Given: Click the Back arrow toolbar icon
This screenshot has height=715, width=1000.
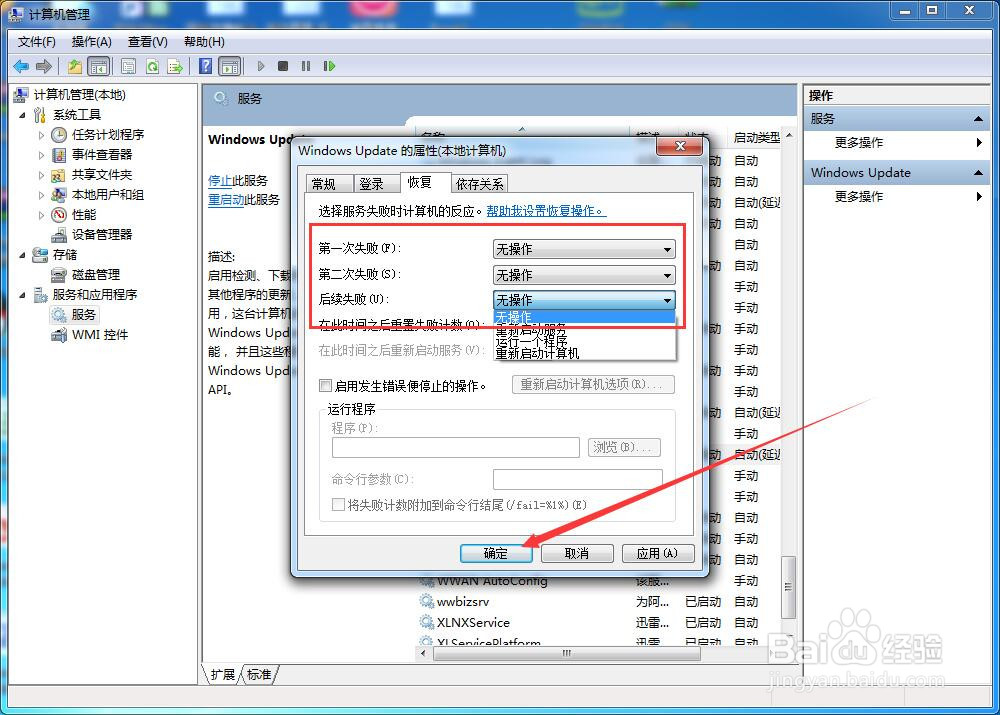Looking at the screenshot, I should click(21, 66).
